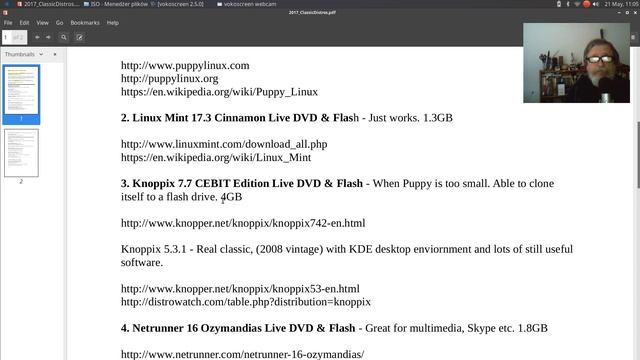Open linuxmint.com download_all.php link

tap(224, 144)
